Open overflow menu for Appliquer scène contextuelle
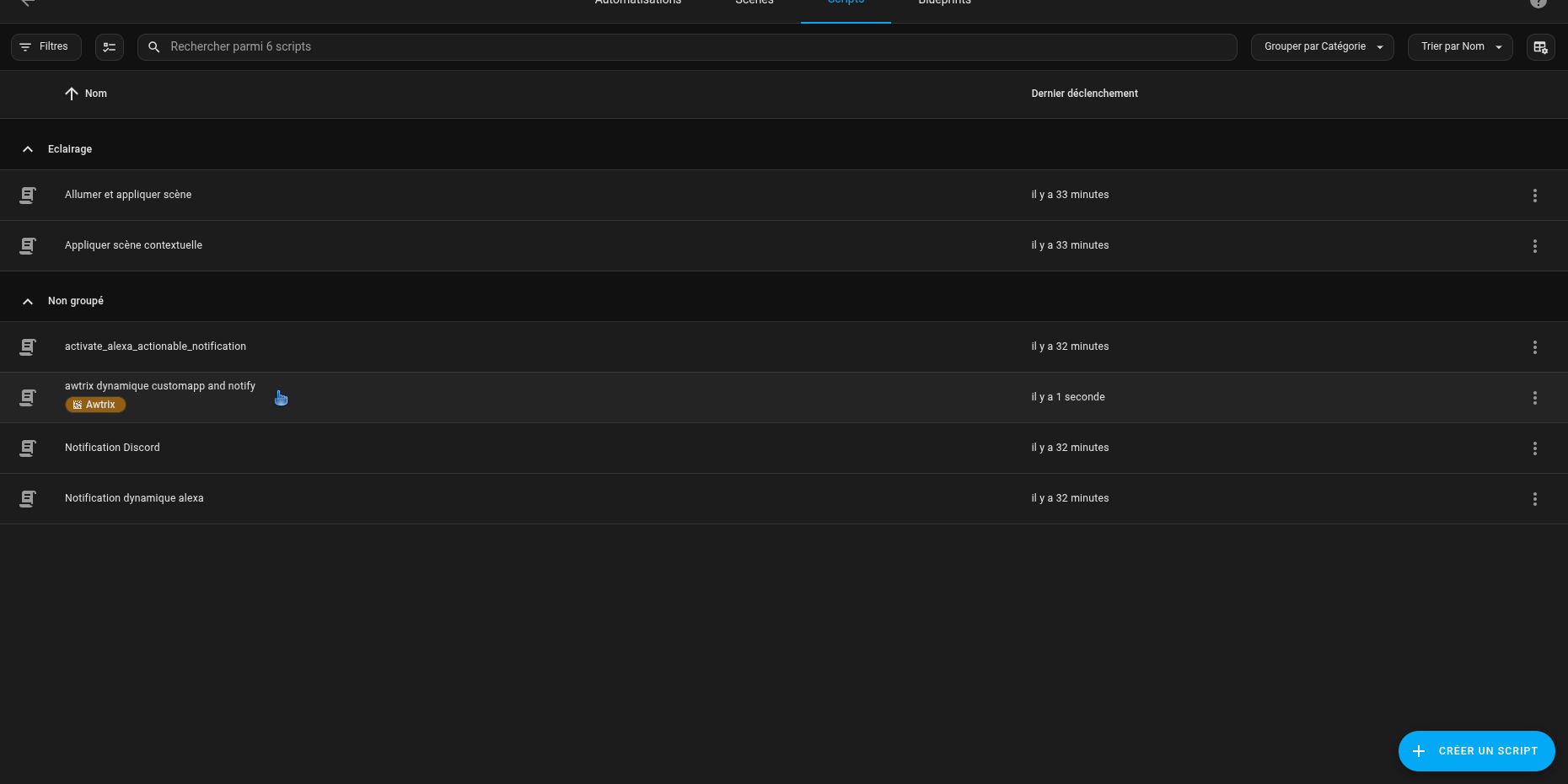 tap(1534, 246)
